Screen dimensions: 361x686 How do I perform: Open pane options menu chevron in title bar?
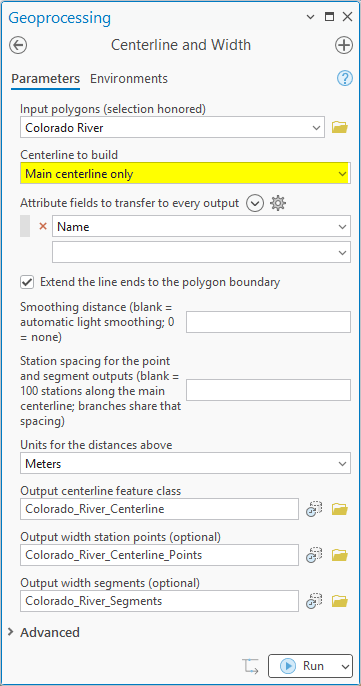310,17
